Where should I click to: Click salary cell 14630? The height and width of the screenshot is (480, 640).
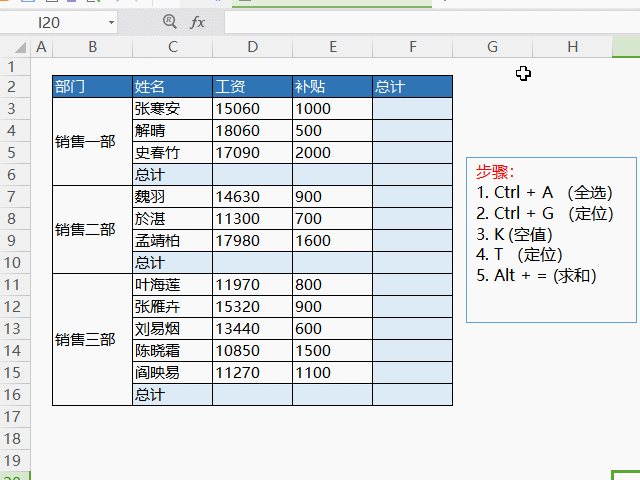click(253, 197)
